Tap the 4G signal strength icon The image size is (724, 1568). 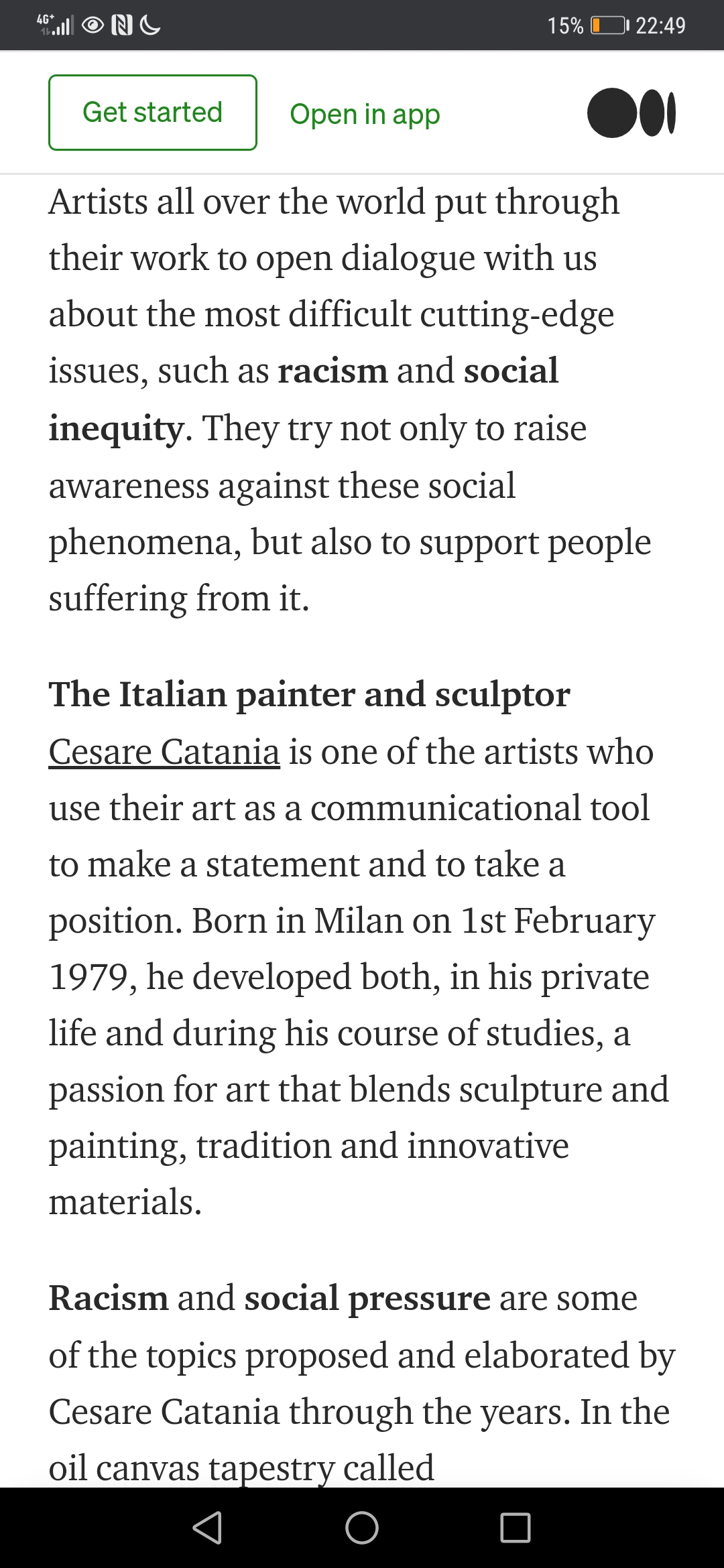pyautogui.click(x=56, y=25)
